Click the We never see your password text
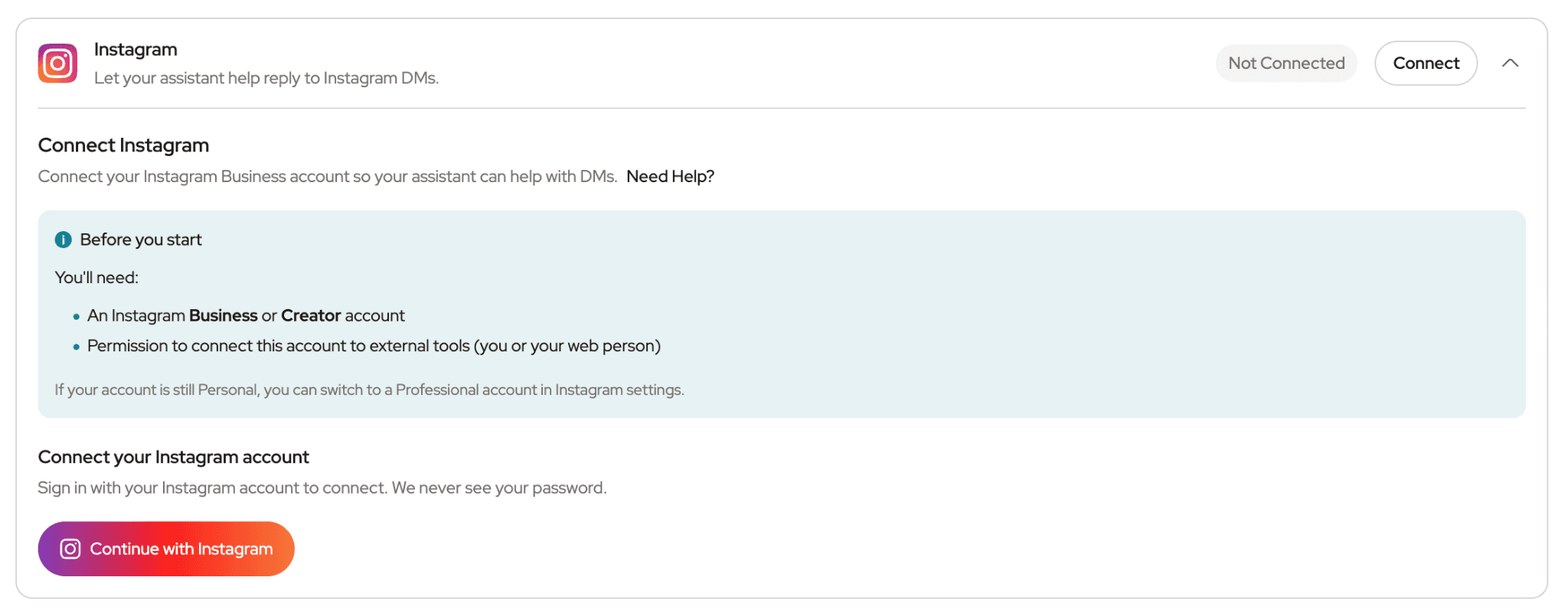The height and width of the screenshot is (613, 1568). pyautogui.click(x=499, y=488)
